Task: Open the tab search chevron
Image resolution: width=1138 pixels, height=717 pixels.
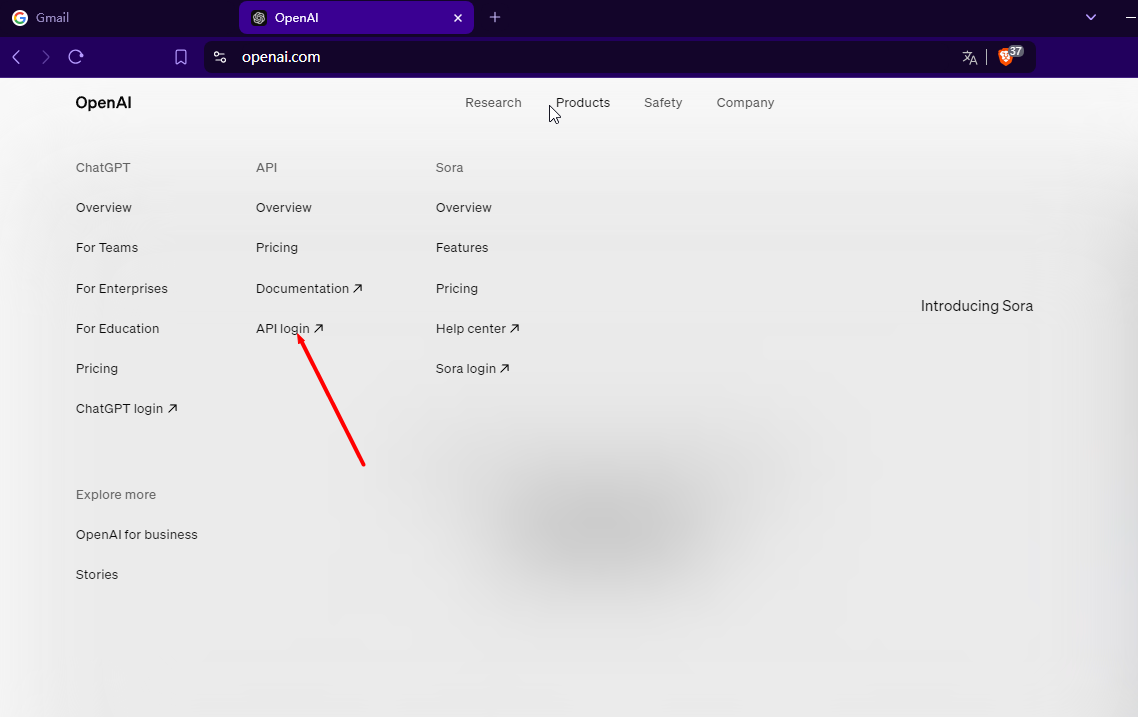Action: [1091, 17]
